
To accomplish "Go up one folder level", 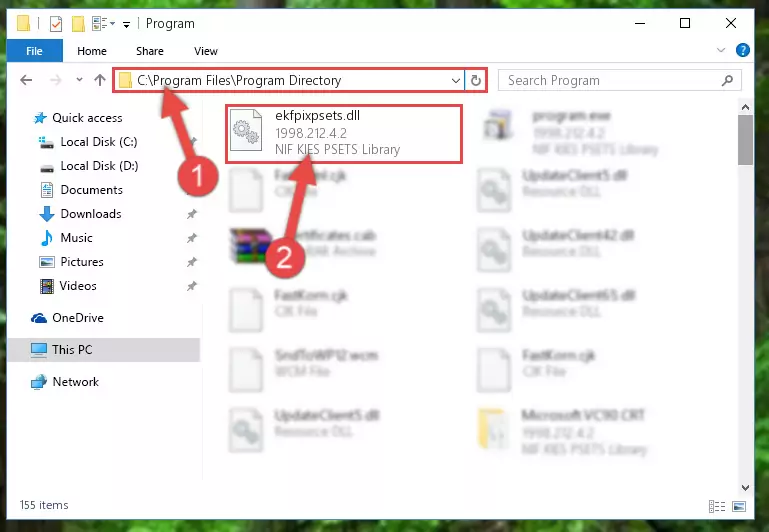I will point(100,79).
